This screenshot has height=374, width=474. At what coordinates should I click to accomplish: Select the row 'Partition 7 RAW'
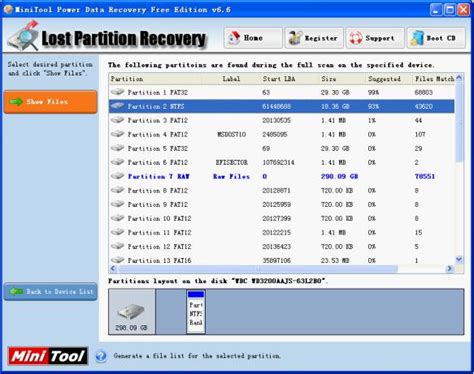282,176
